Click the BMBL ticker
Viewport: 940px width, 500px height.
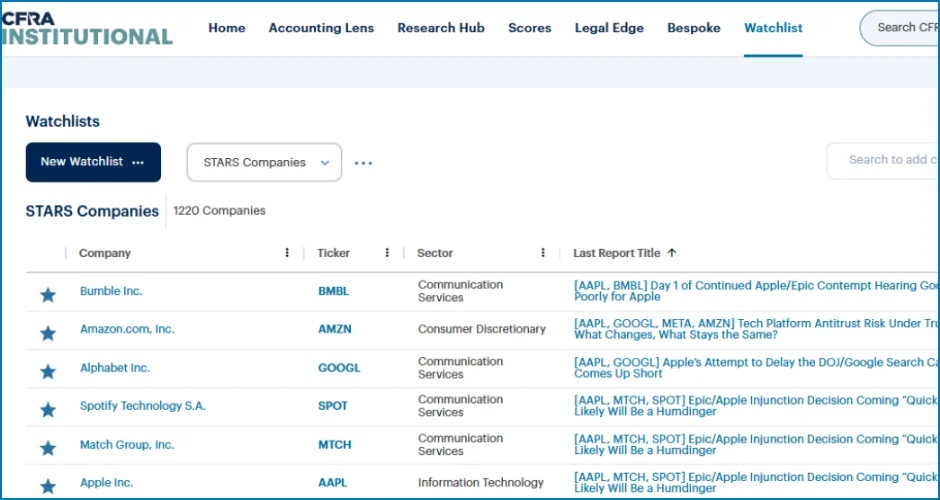(x=333, y=291)
